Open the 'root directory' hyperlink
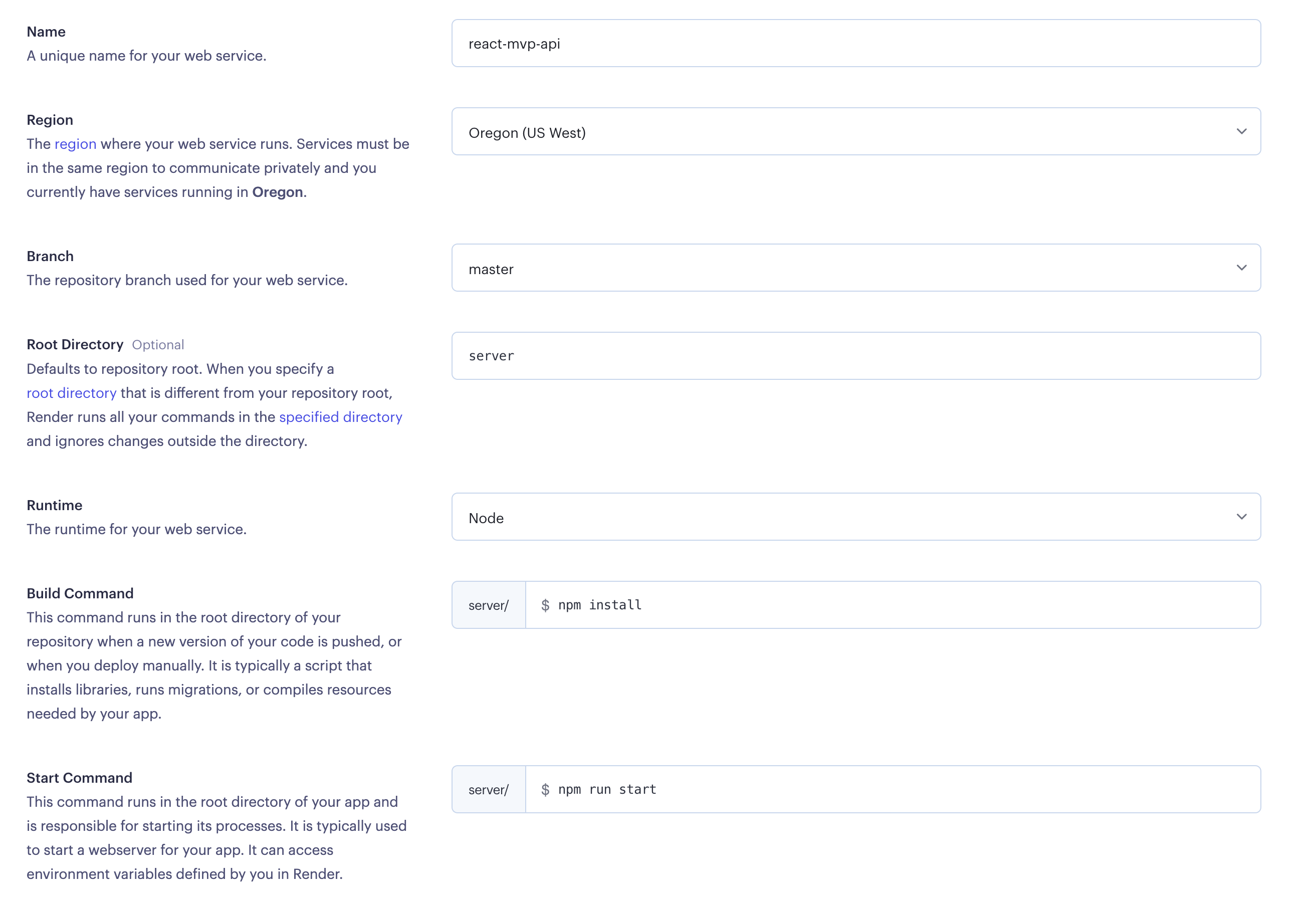Viewport: 1316px width, 904px height. coord(71,393)
